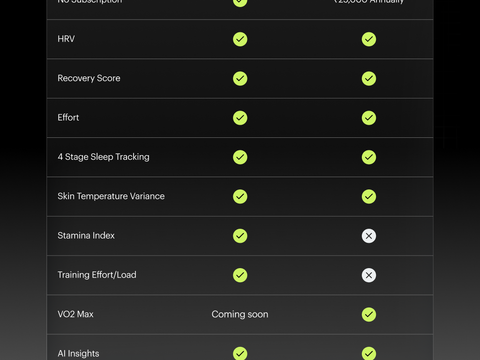Screen dimensions: 480x360
Task: Click Skin Temperature Variance right-column checkmark
Action: (x=369, y=197)
